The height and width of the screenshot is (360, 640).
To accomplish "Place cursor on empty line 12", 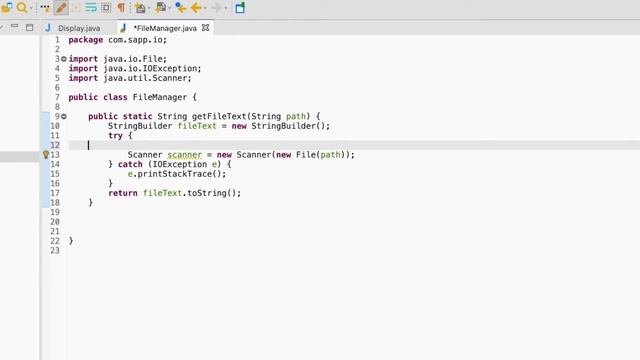I will (354, 145).
